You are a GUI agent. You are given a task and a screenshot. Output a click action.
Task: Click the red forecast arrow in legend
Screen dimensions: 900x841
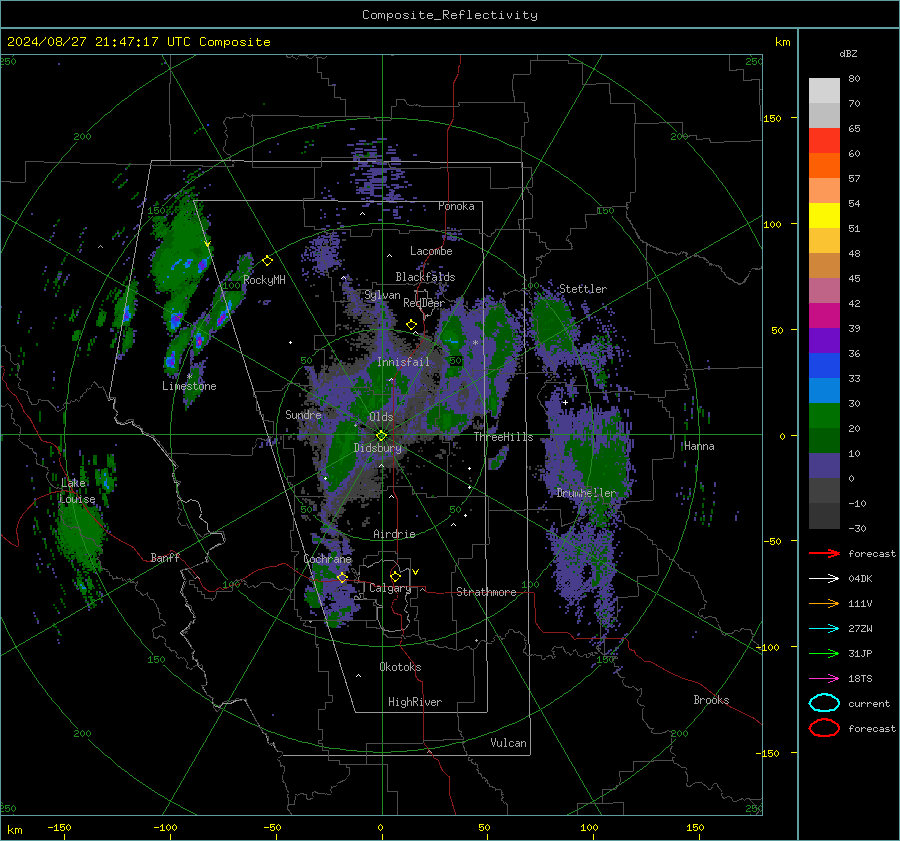(824, 553)
